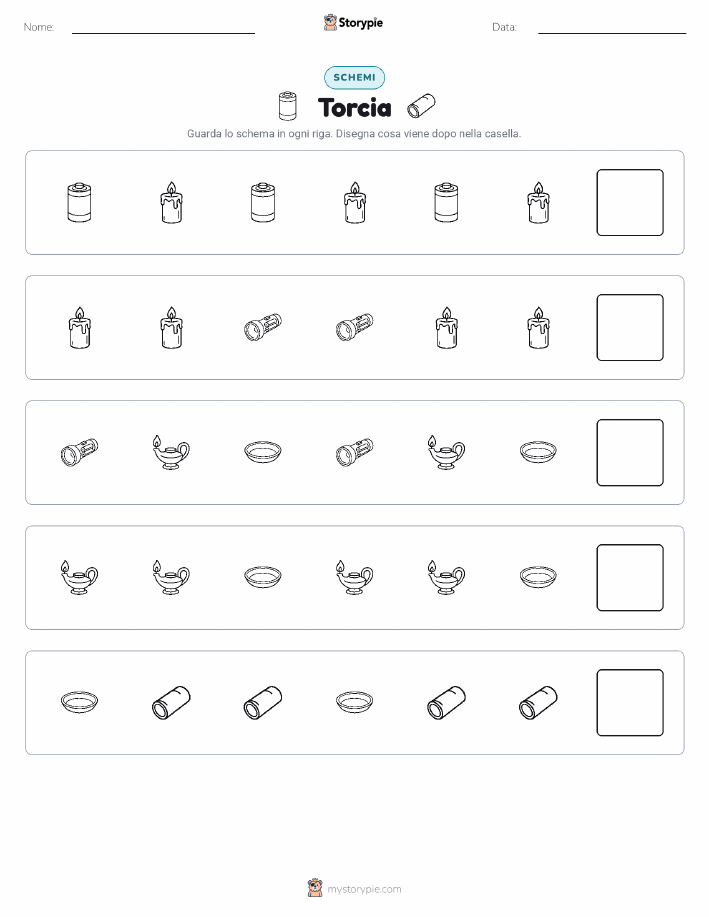The width and height of the screenshot is (709, 917).
Task: Click the answer box in row one
Action: tap(630, 202)
